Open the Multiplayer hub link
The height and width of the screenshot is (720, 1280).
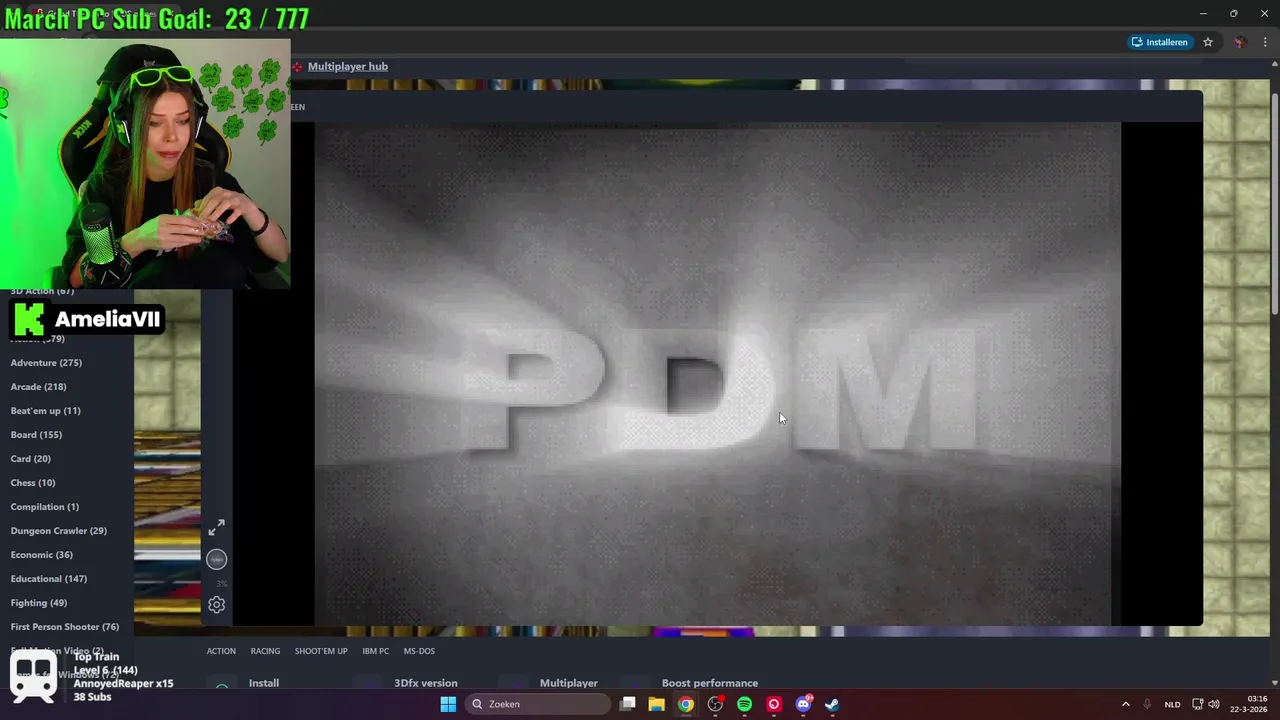[x=348, y=66]
